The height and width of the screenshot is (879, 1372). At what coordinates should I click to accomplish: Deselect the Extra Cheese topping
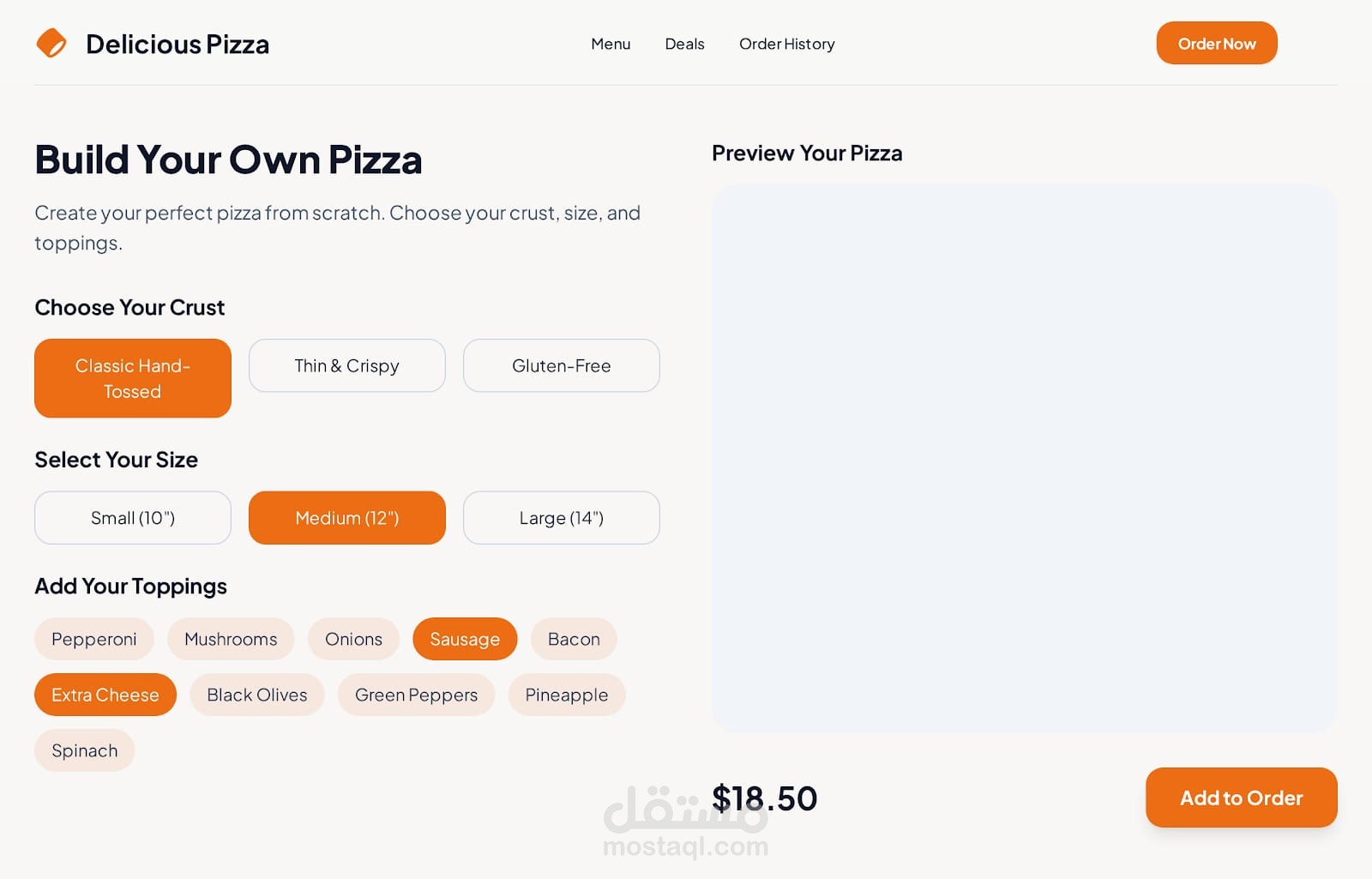click(105, 695)
